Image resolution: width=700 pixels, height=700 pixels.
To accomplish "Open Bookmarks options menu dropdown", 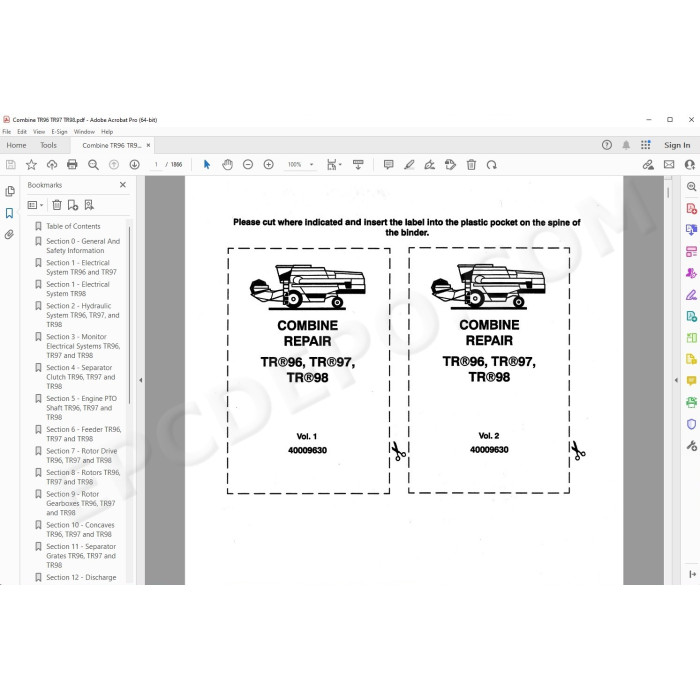I will coord(35,205).
